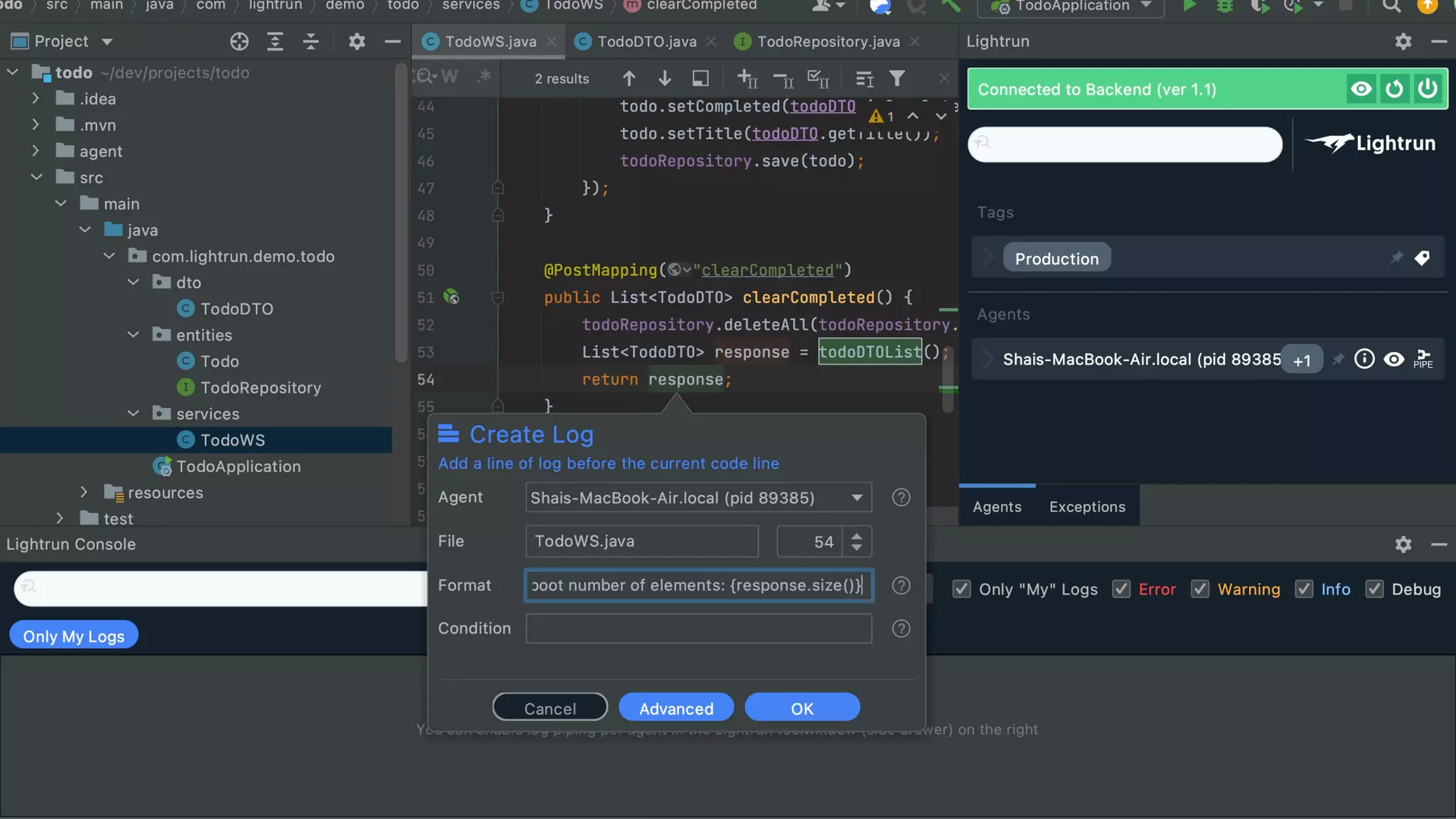Cancel the Create Log dialog
Screen dimensions: 1456x819
pos(550,708)
